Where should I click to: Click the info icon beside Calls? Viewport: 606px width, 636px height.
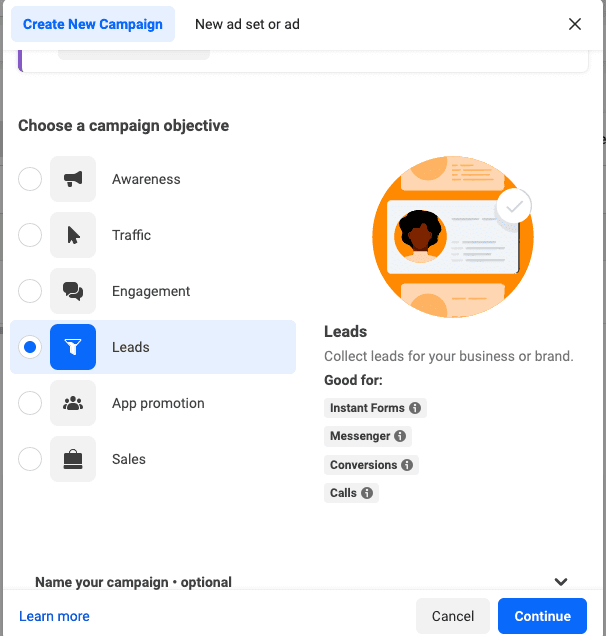click(x=367, y=493)
